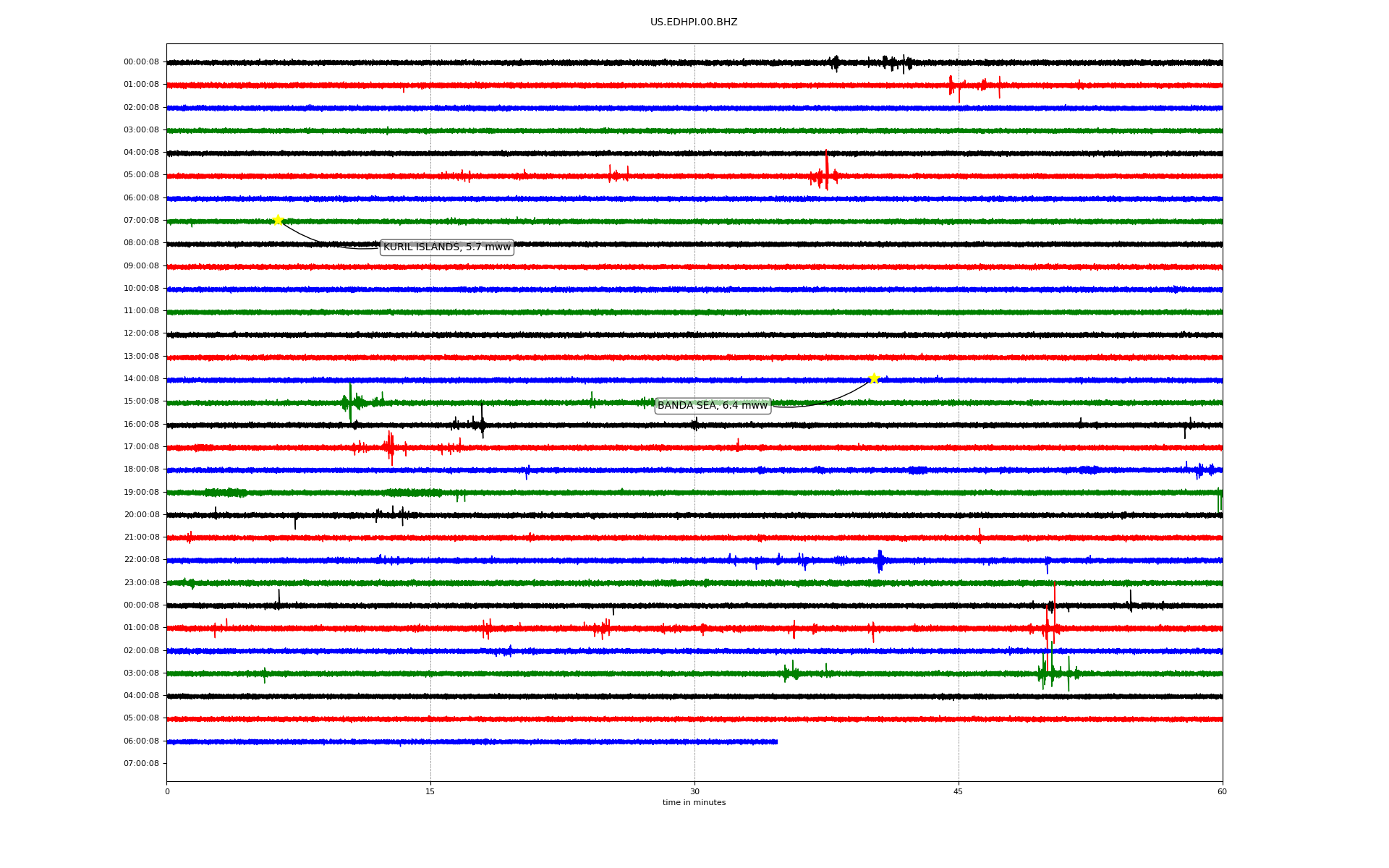Click the 0 minute tick label
Viewport: 1389px width, 868px height.
167,791
